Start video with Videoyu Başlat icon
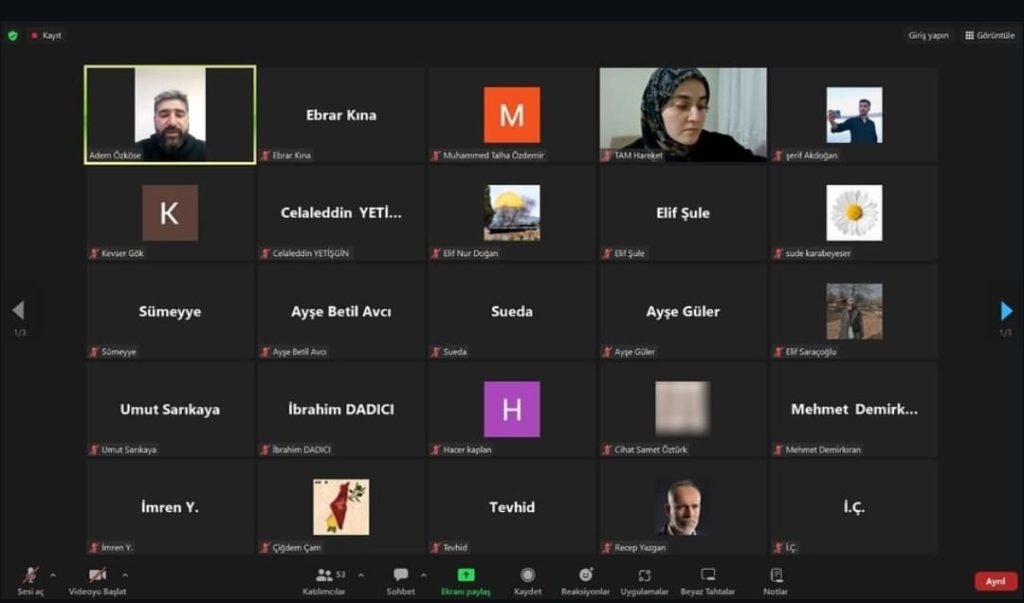Image resolution: width=1024 pixels, height=603 pixels. pos(97,576)
